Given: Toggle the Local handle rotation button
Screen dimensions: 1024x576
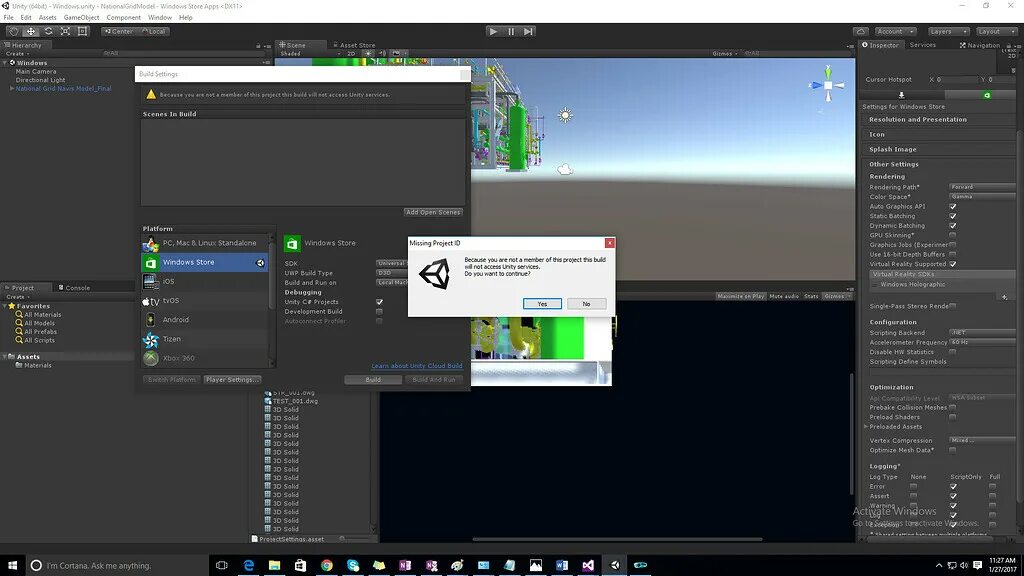Looking at the screenshot, I should click(x=153, y=31).
